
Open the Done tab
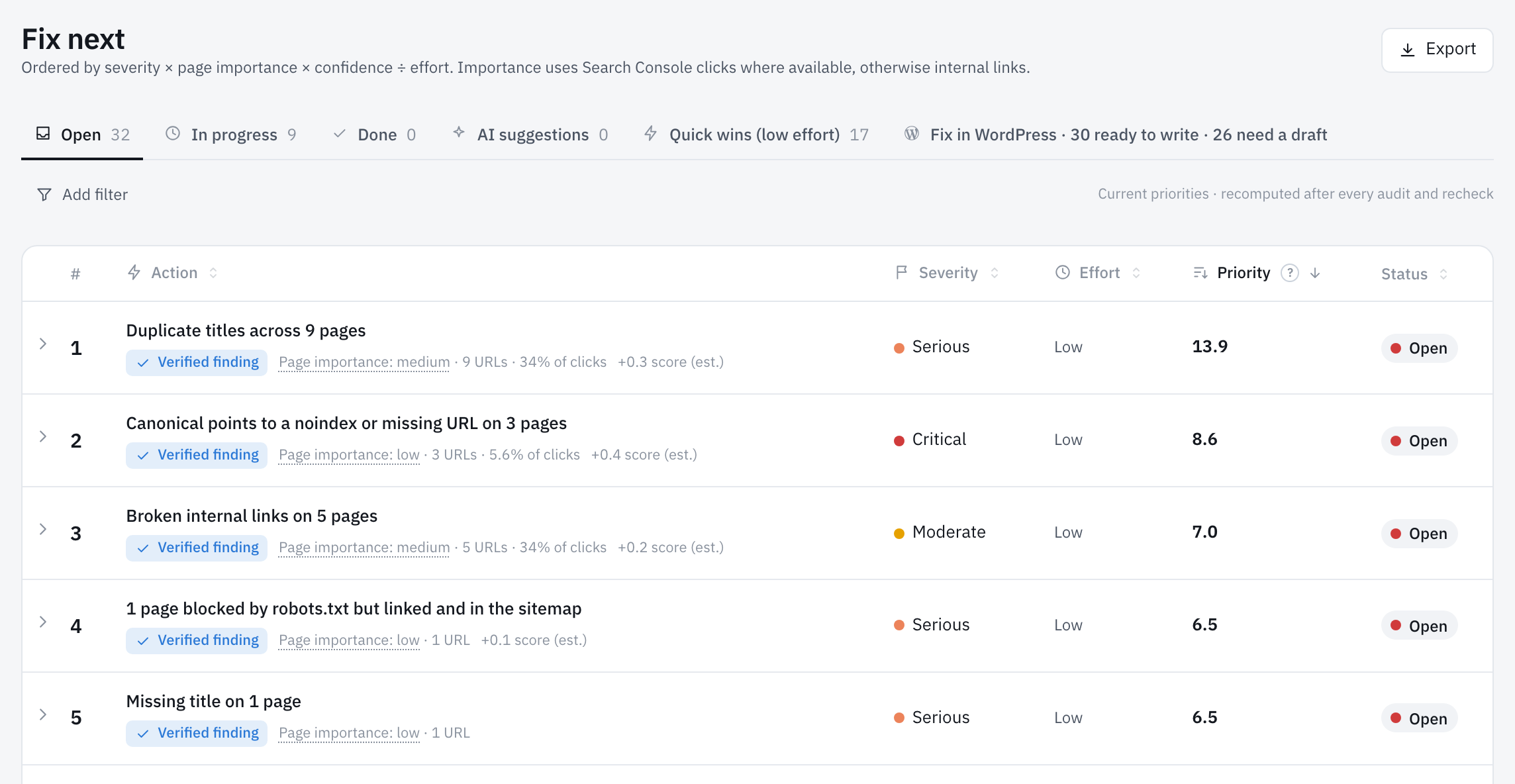tap(374, 134)
